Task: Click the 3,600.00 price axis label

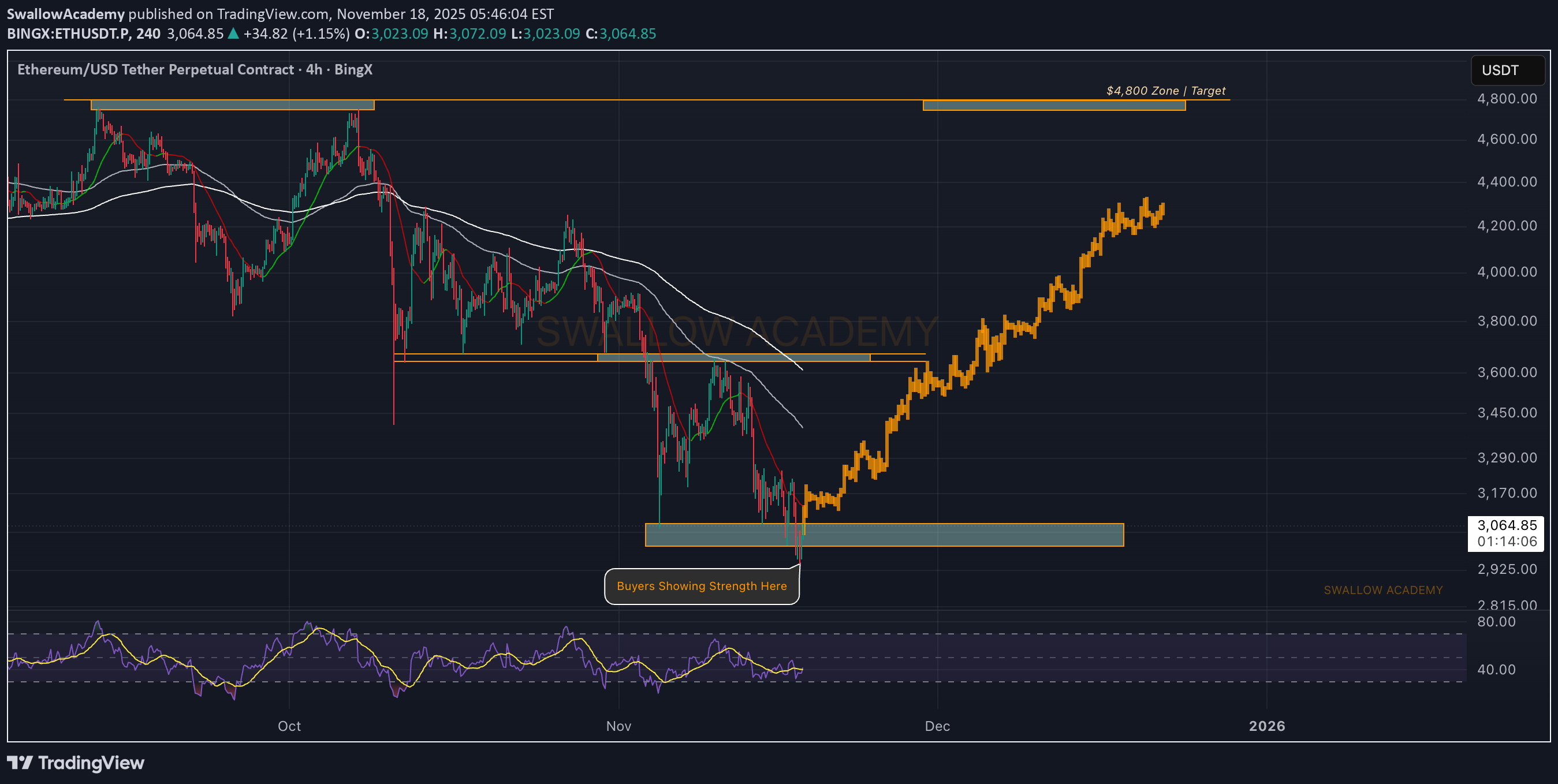Action: [1507, 372]
